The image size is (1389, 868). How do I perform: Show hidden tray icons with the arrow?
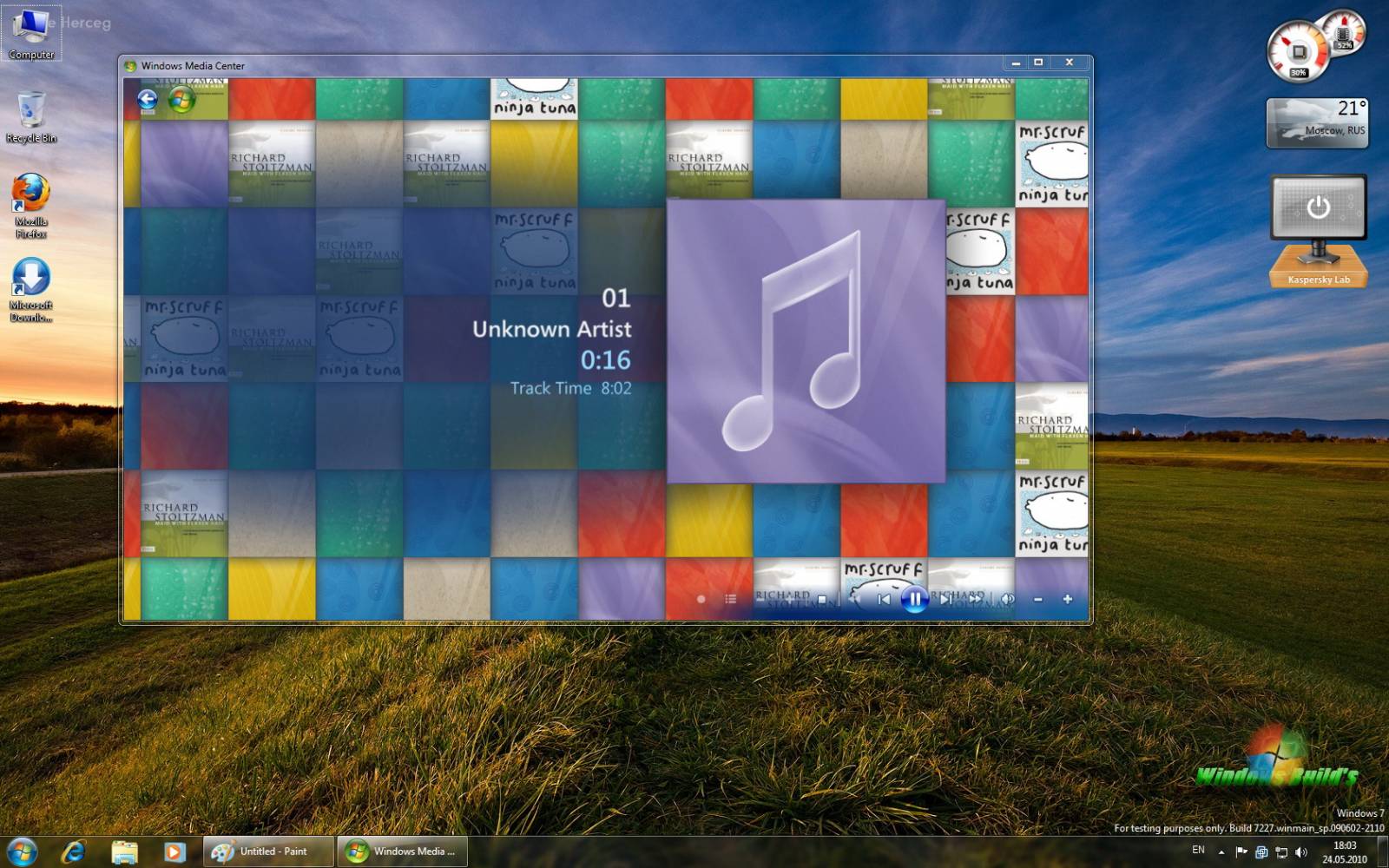point(1221,852)
